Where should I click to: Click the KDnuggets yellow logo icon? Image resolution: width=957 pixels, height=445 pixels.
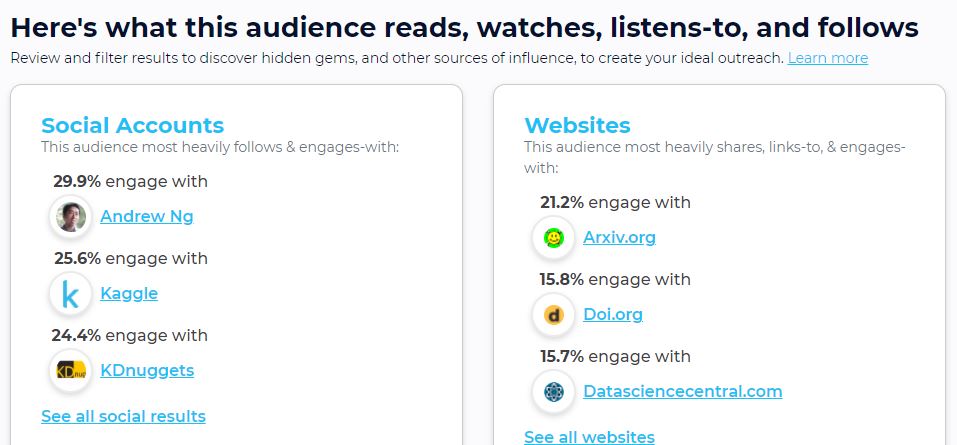tap(71, 371)
